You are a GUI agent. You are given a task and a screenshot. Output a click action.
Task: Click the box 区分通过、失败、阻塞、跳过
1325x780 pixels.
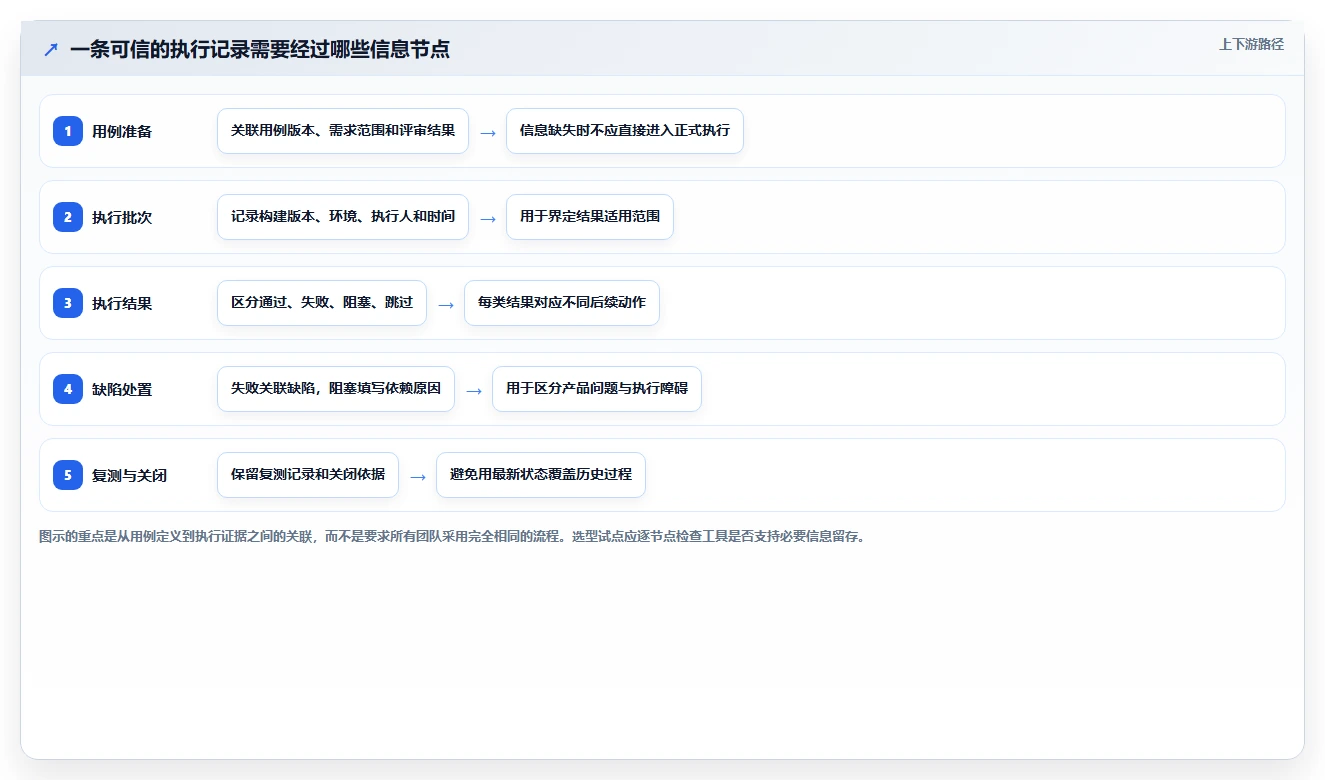pyautogui.click(x=322, y=303)
